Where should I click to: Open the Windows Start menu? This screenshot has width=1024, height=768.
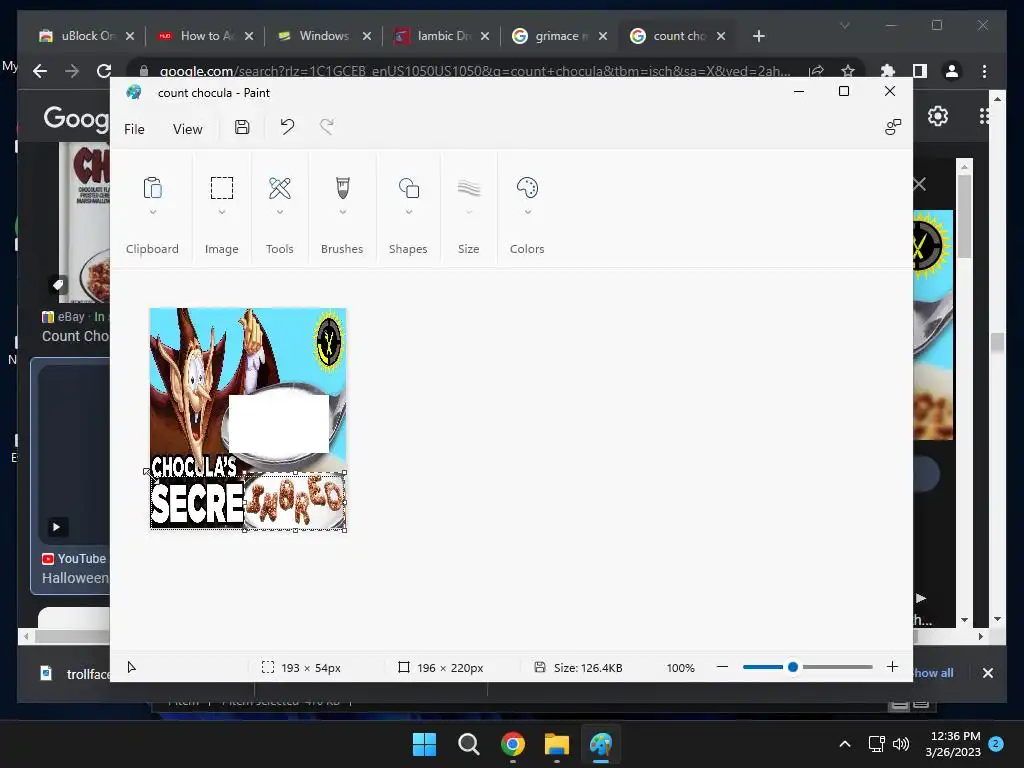424,744
